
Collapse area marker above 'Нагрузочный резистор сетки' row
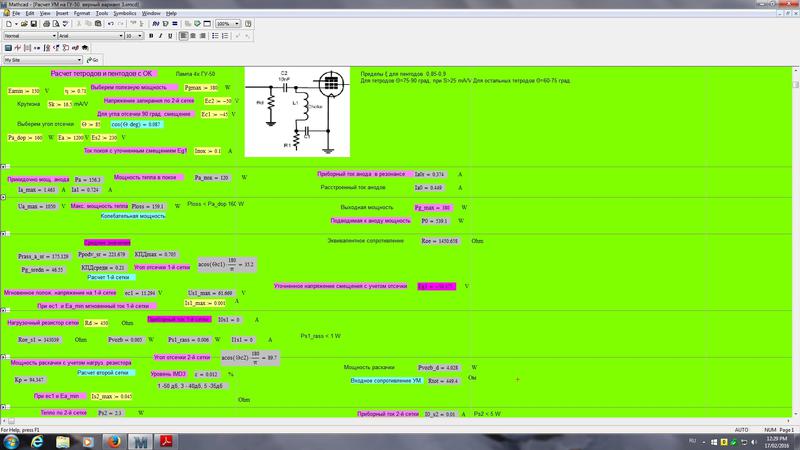3,310
